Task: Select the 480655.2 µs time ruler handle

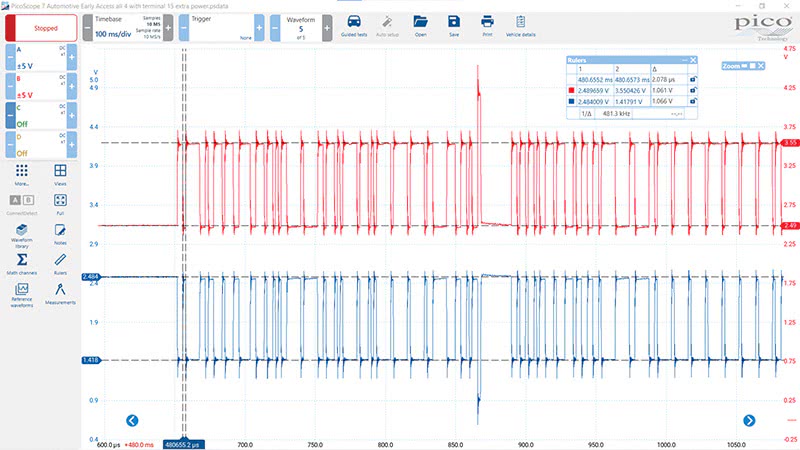Action: coord(184,444)
